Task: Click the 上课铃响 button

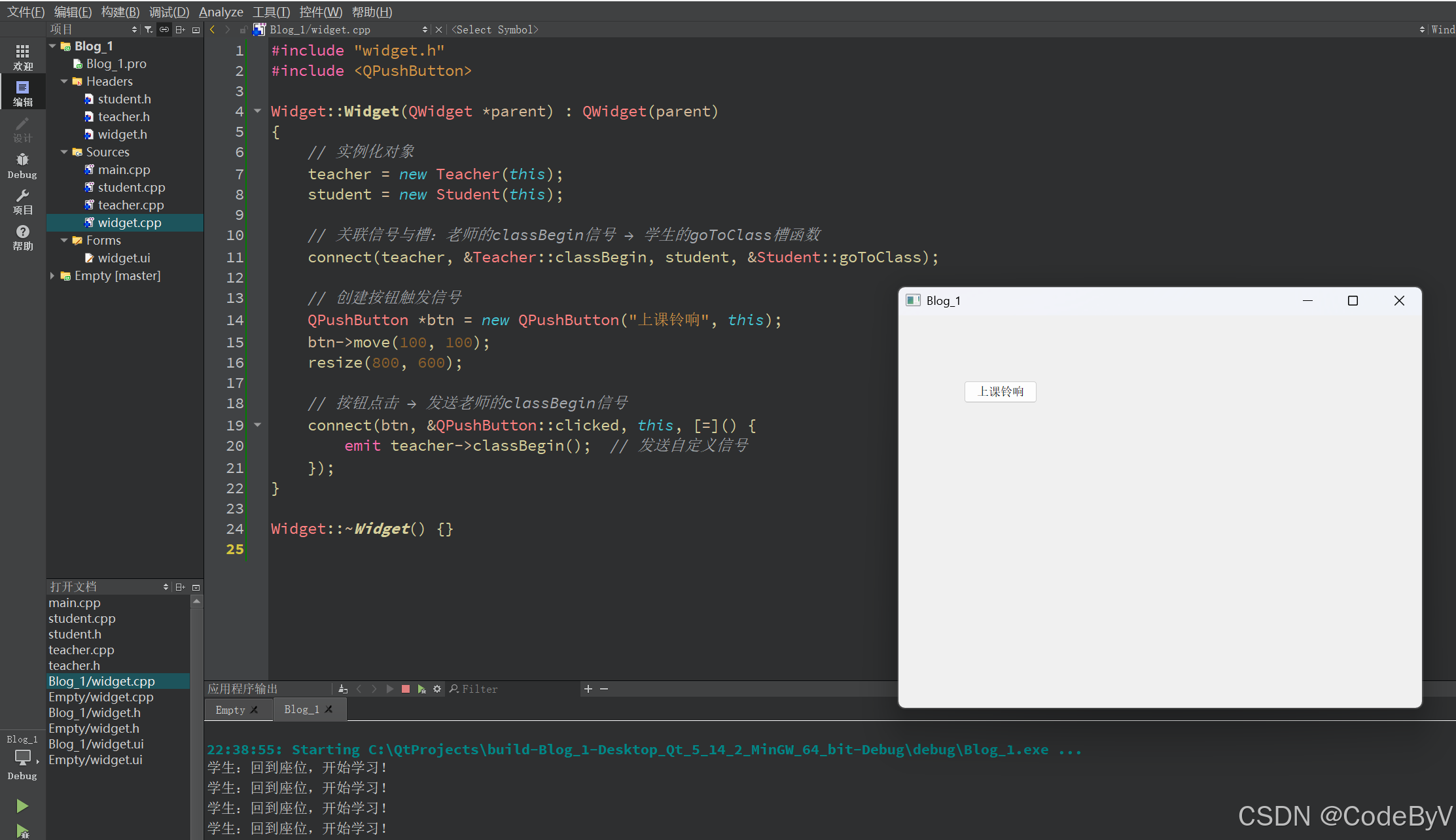Action: [x=1000, y=391]
